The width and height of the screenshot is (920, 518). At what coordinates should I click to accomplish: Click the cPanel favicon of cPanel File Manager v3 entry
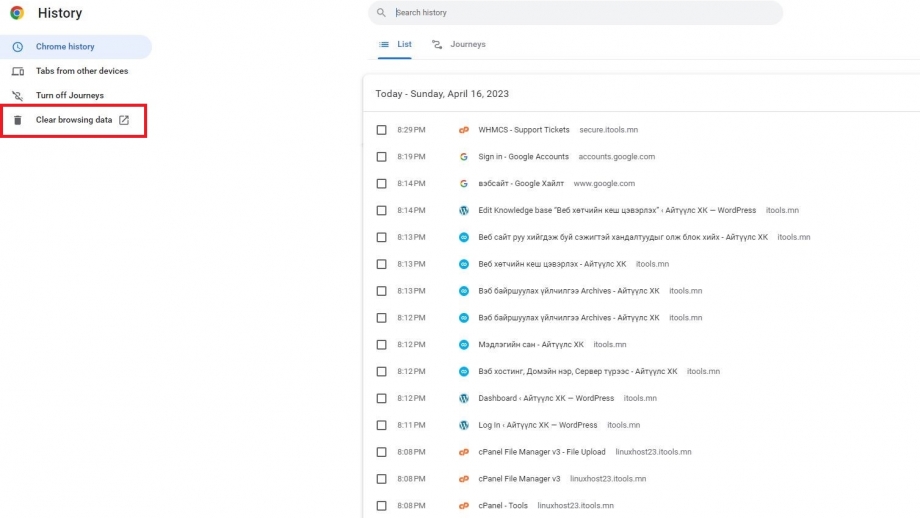pos(464,479)
